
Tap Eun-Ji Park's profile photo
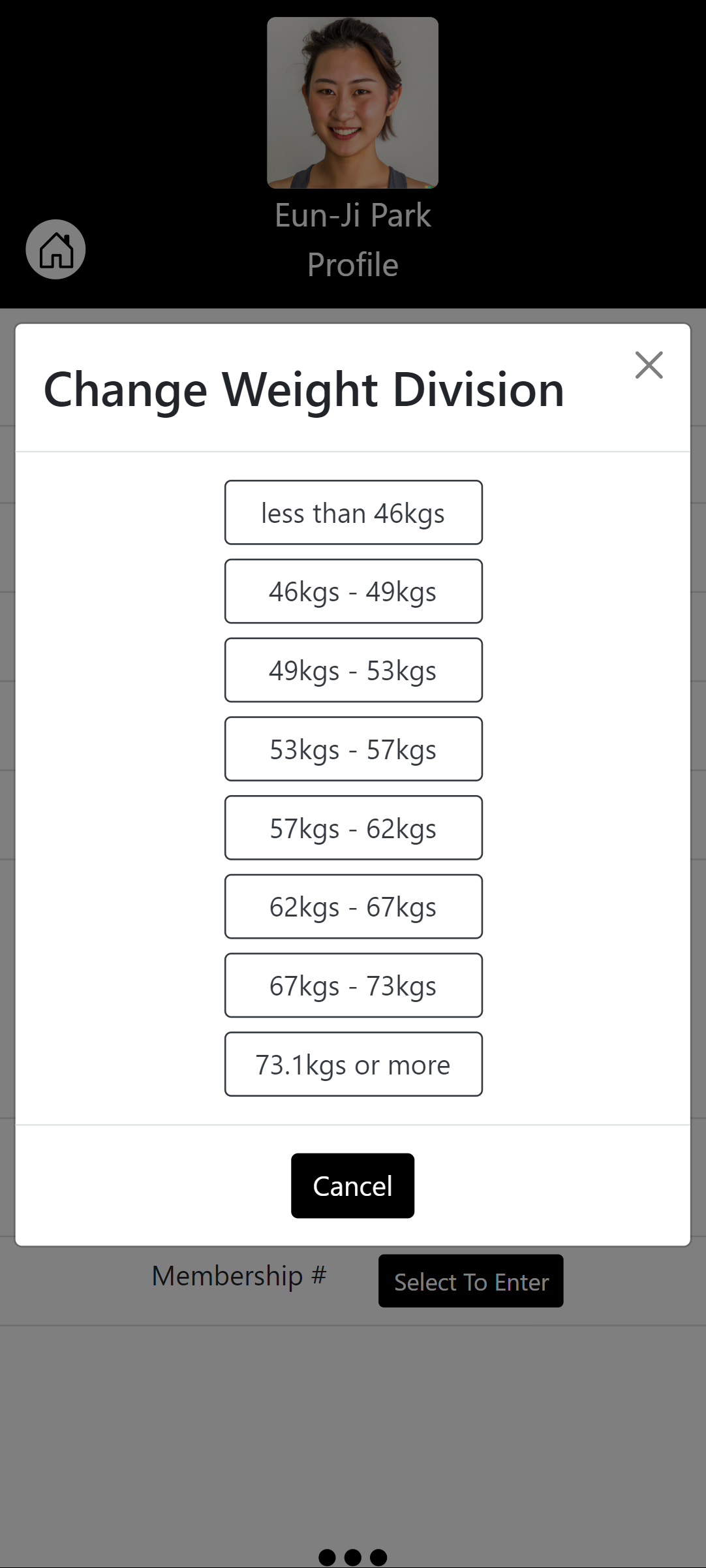pyautogui.click(x=352, y=102)
